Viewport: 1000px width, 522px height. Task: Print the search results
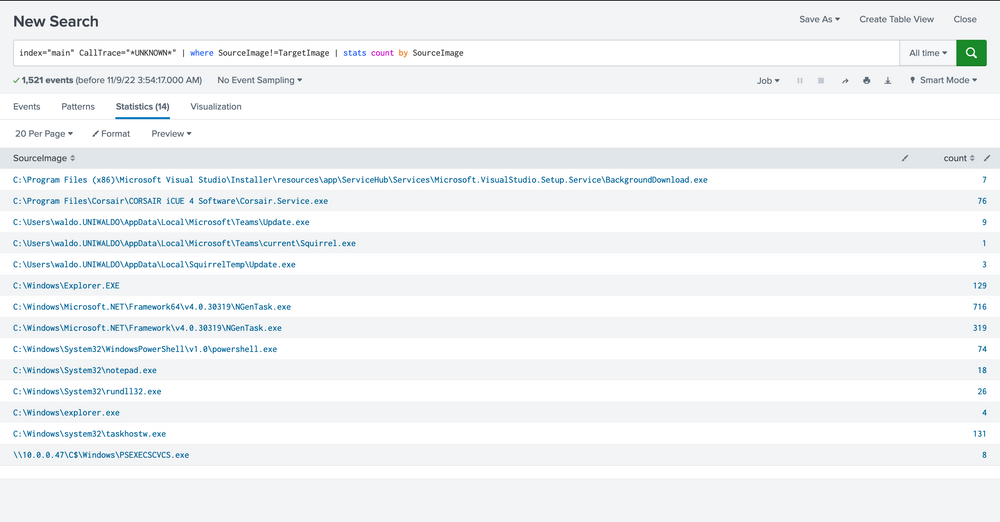(x=866, y=80)
